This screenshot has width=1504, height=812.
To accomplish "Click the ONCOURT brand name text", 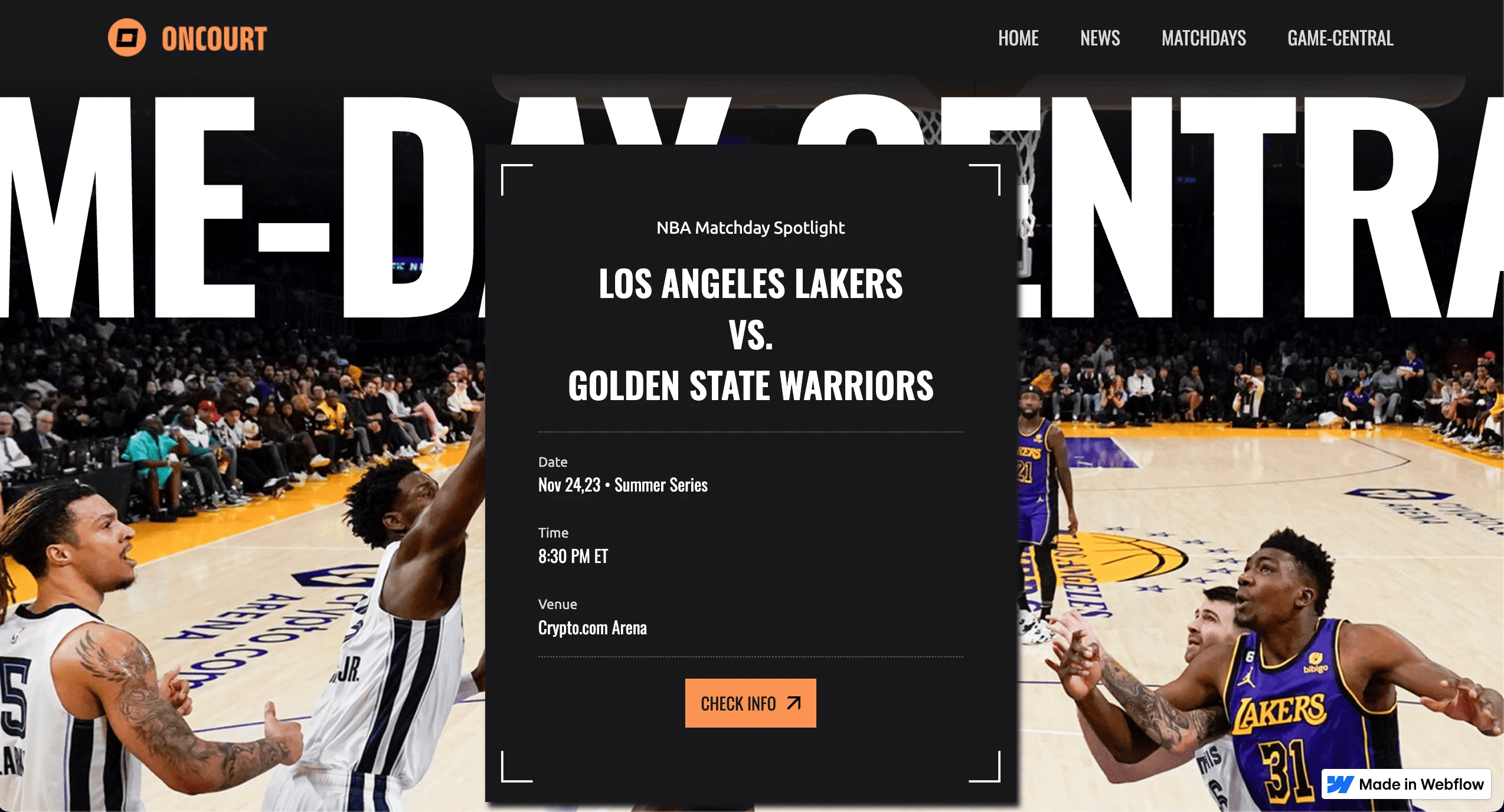I will pos(214,39).
